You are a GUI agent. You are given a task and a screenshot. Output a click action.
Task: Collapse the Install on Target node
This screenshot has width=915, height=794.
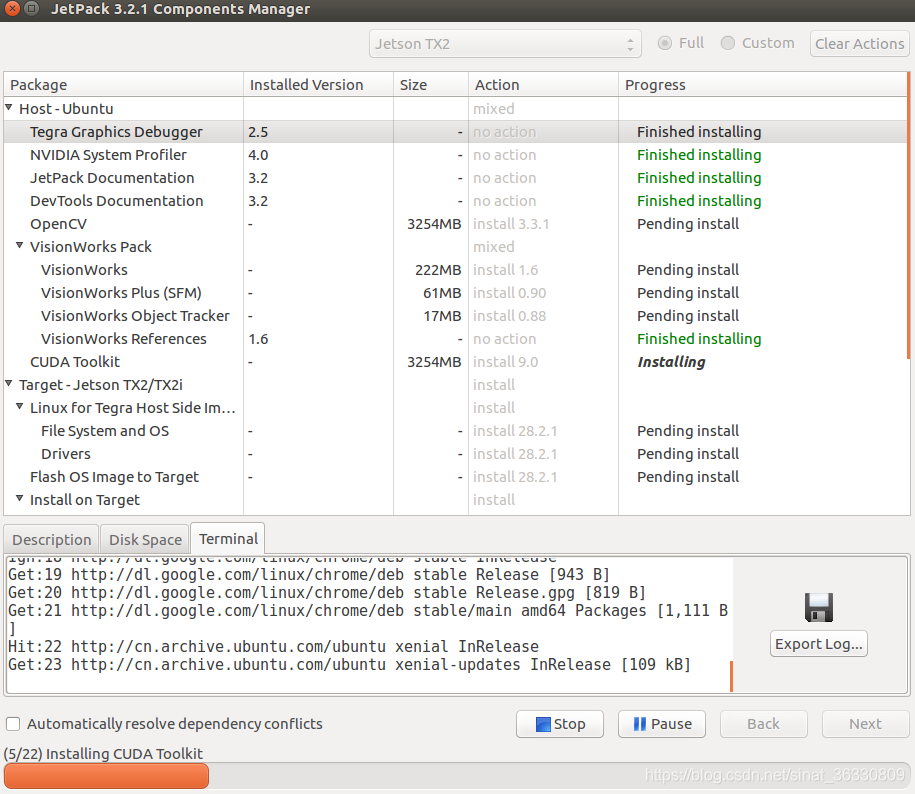click(x=19, y=499)
